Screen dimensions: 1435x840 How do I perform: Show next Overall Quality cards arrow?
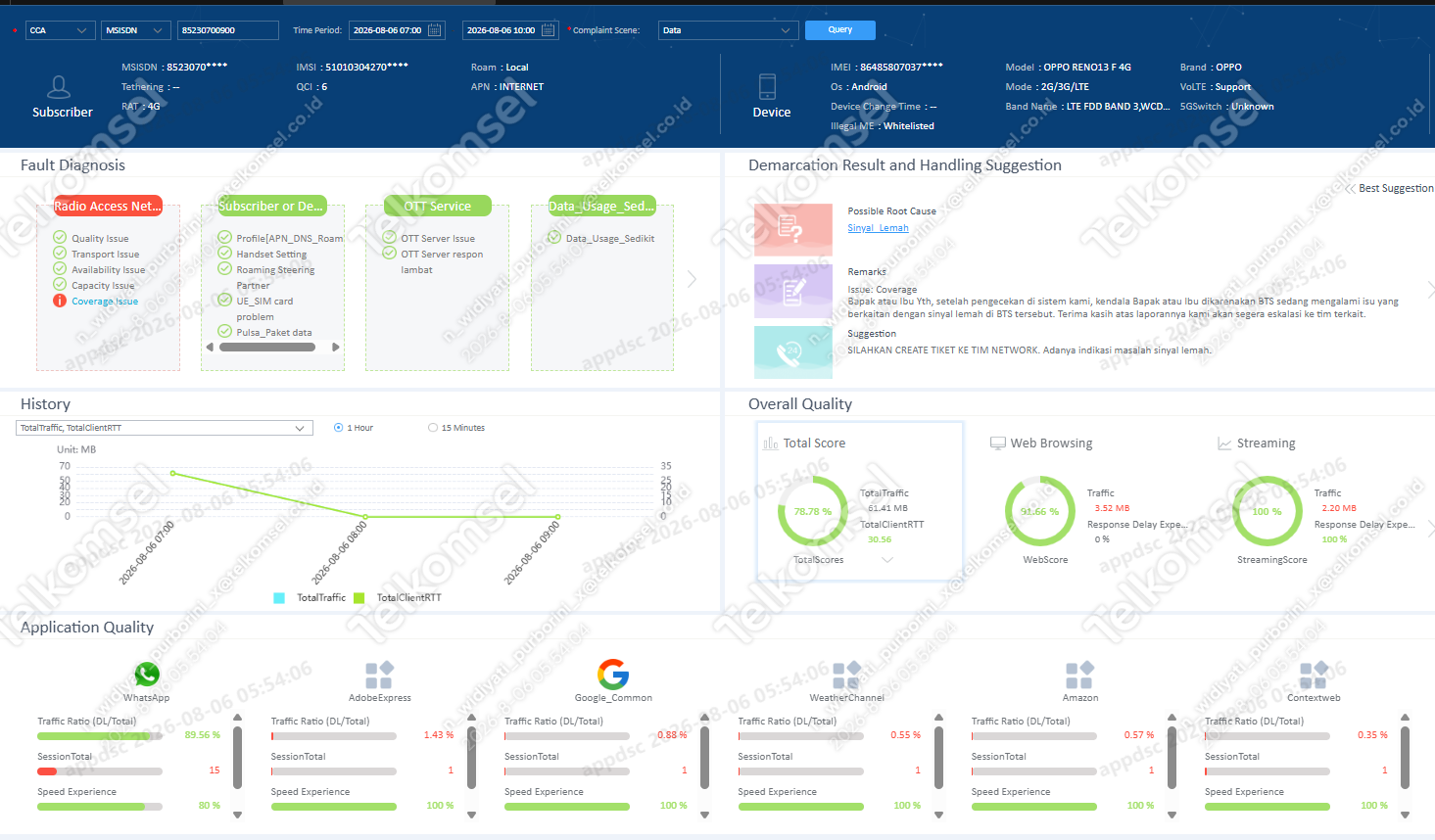[x=1431, y=529]
